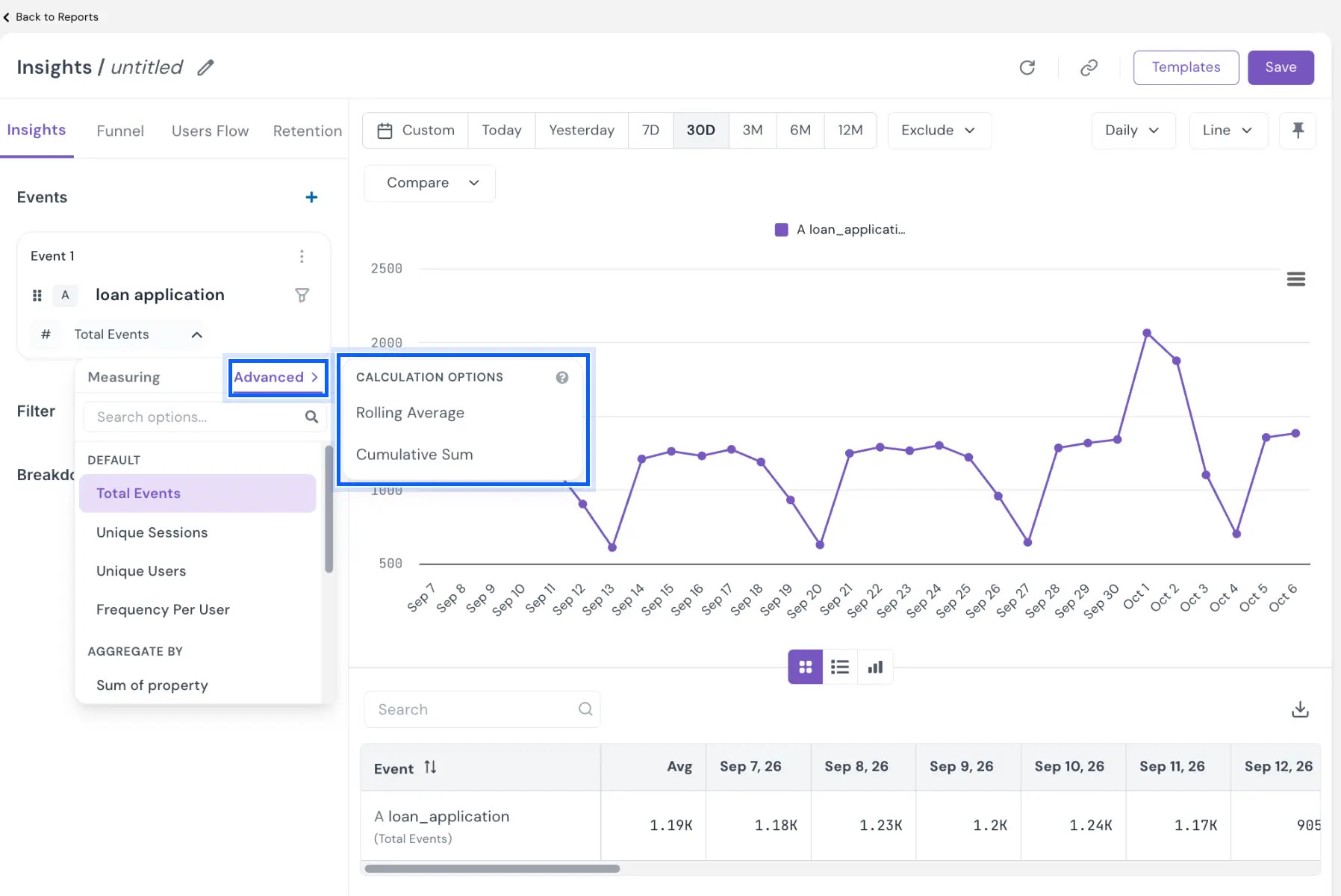Grab the drag handle for loan application
The width and height of the screenshot is (1341, 896).
(37, 296)
